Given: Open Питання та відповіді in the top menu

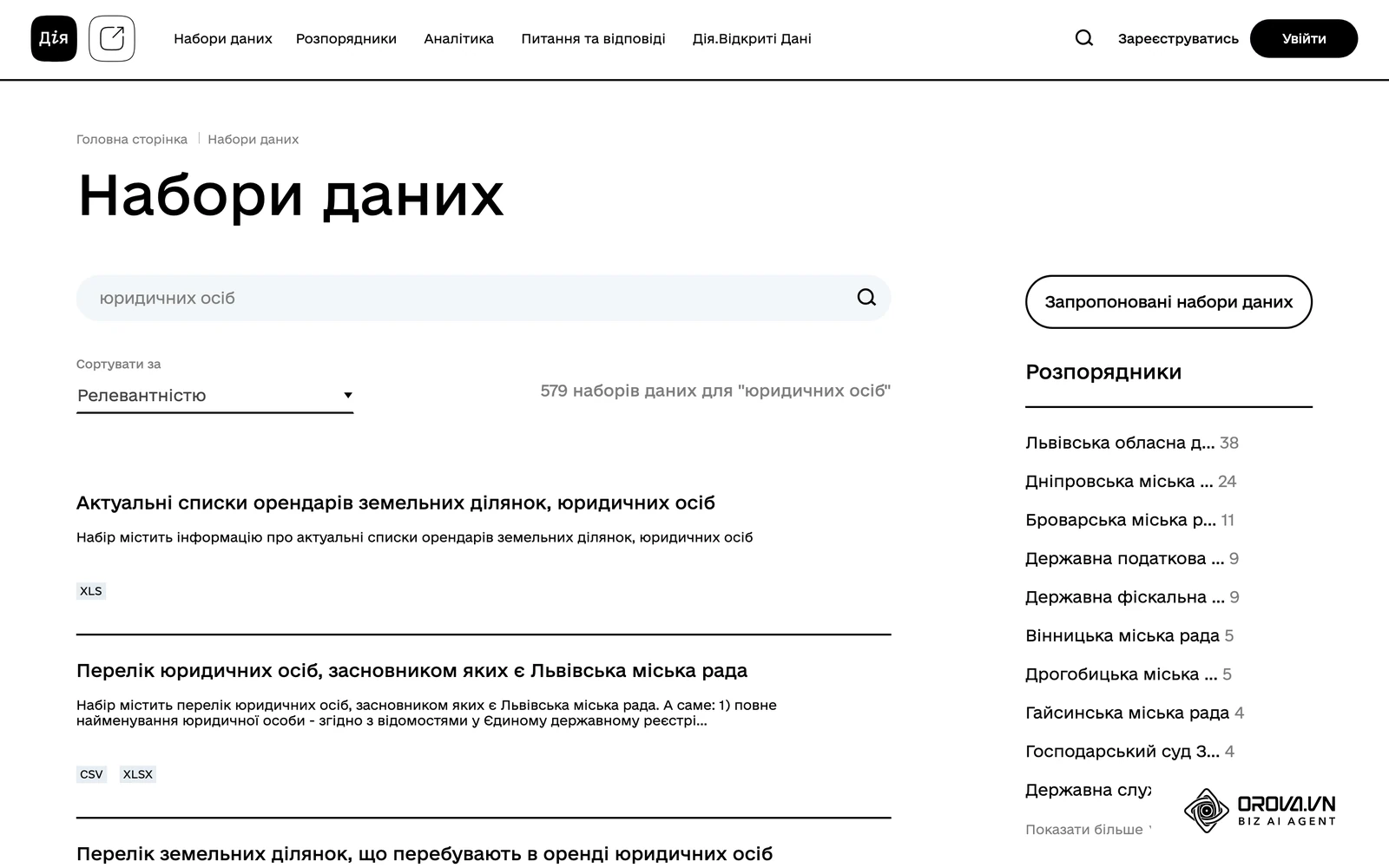Looking at the screenshot, I should [593, 39].
